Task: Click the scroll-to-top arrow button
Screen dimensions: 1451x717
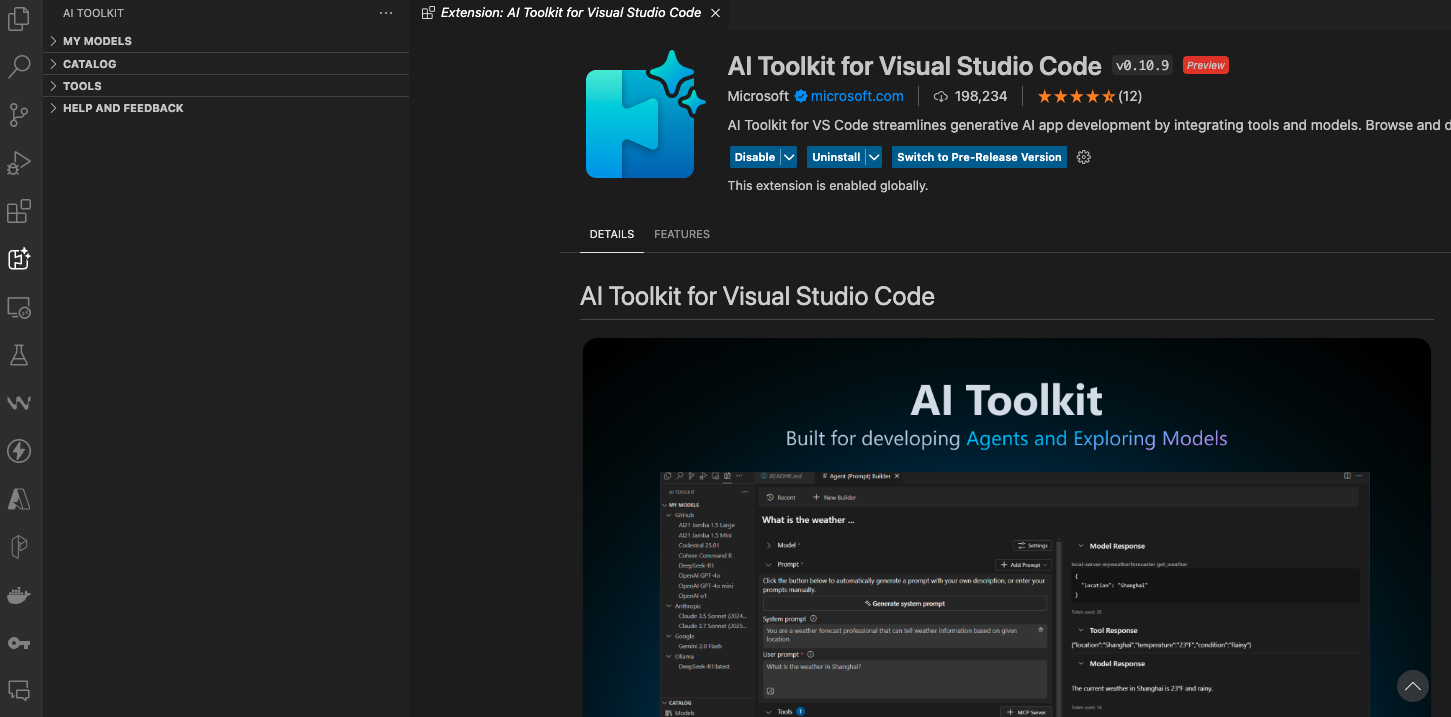Action: 1413,686
